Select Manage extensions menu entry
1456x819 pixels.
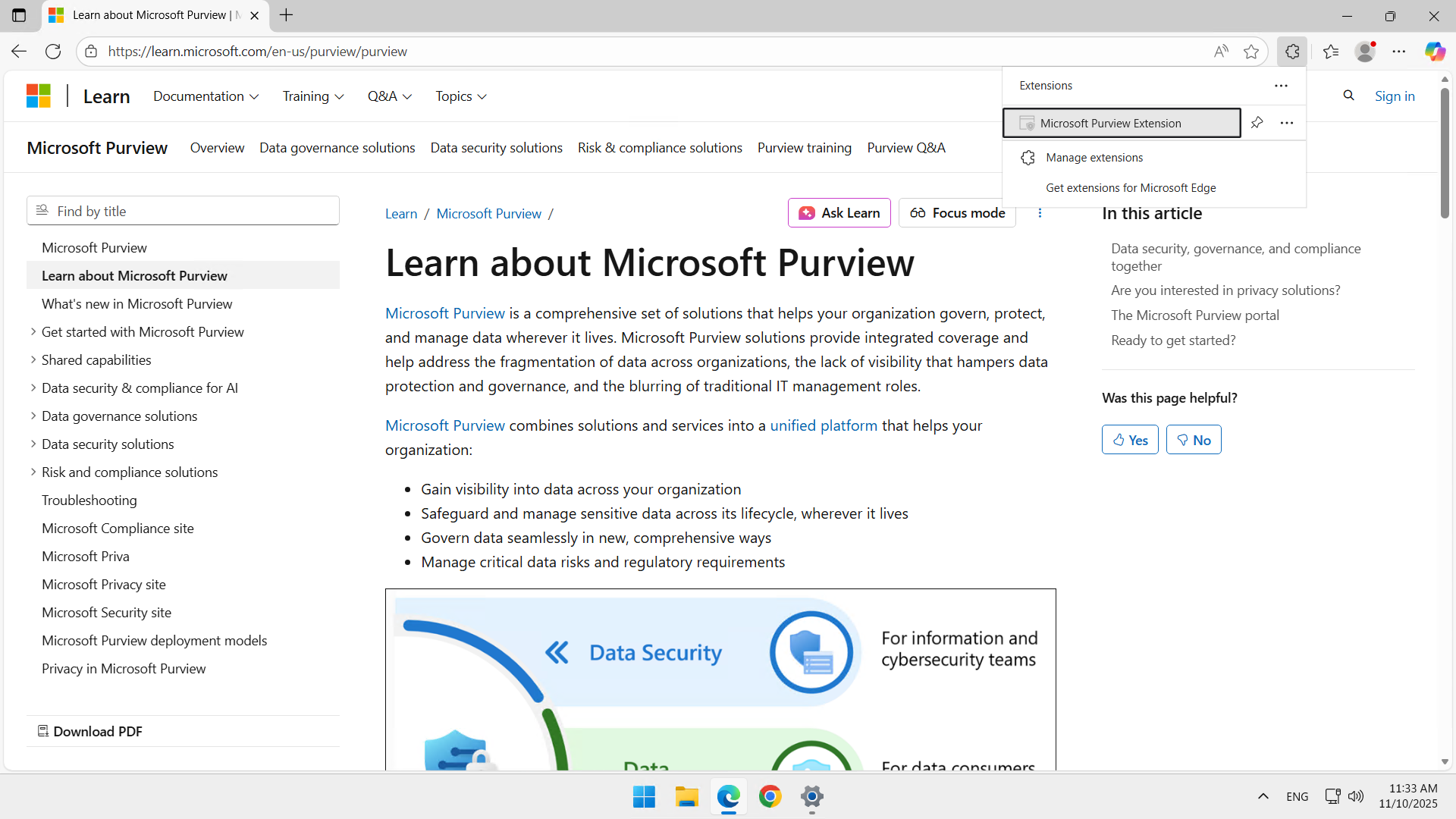pyautogui.click(x=1094, y=158)
